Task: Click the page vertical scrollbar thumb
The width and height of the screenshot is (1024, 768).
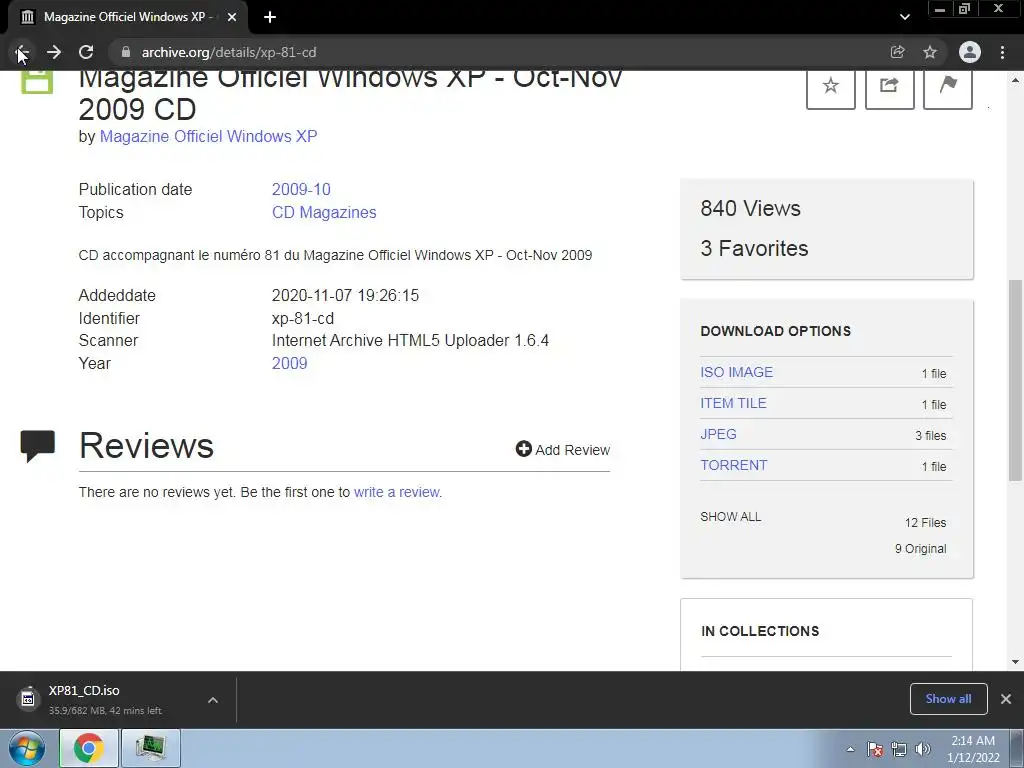Action: (1015, 380)
